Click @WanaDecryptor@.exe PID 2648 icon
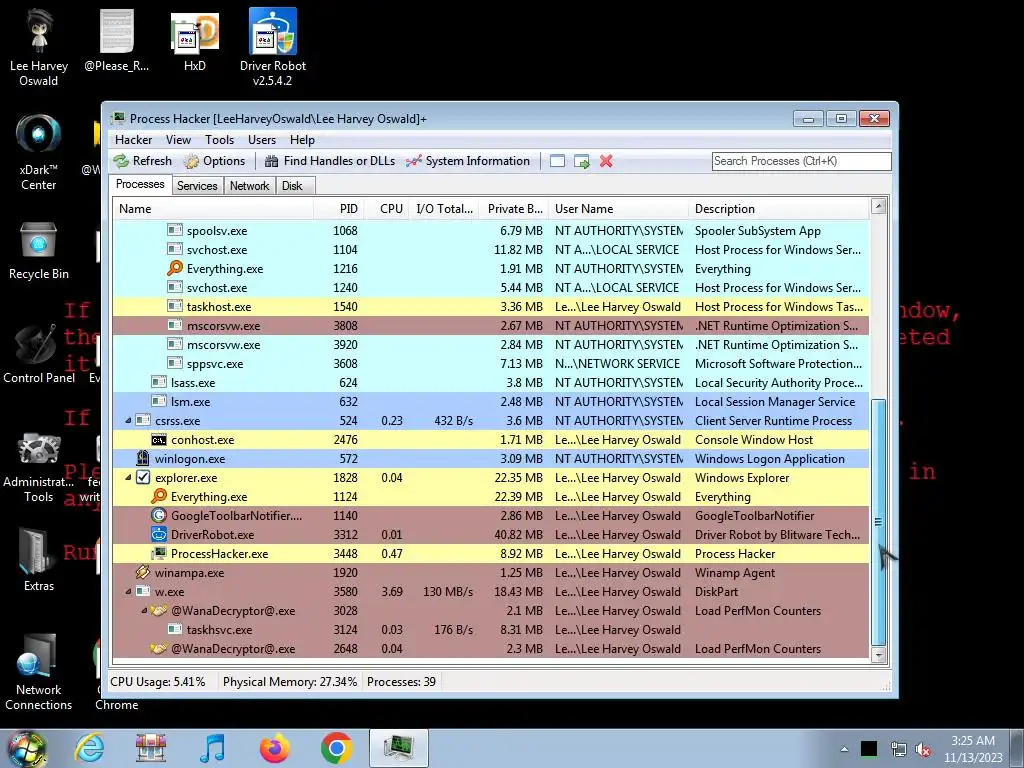The height and width of the screenshot is (768, 1024). (159, 648)
